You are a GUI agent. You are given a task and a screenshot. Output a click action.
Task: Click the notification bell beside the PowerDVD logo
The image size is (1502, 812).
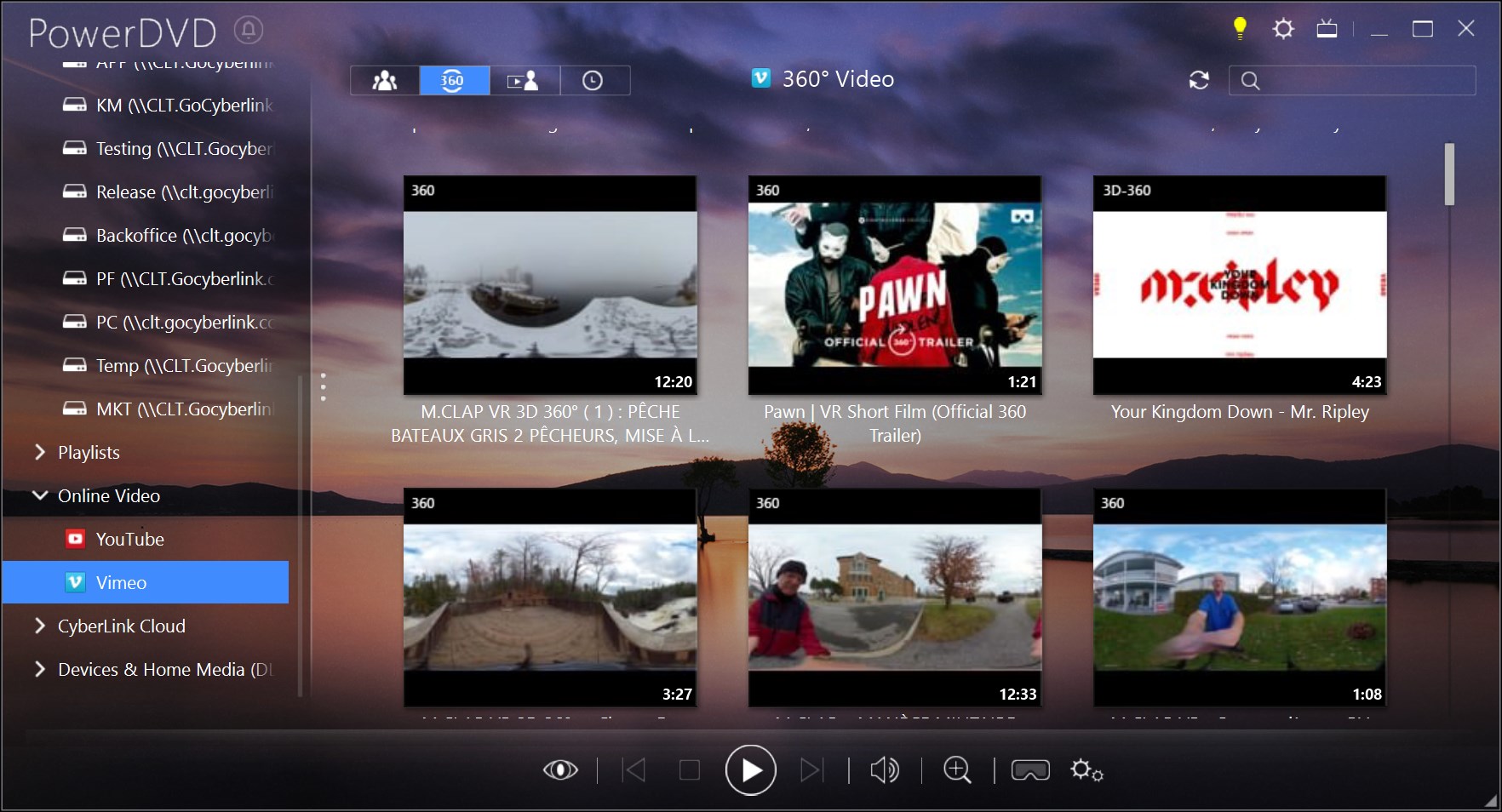coord(246,28)
